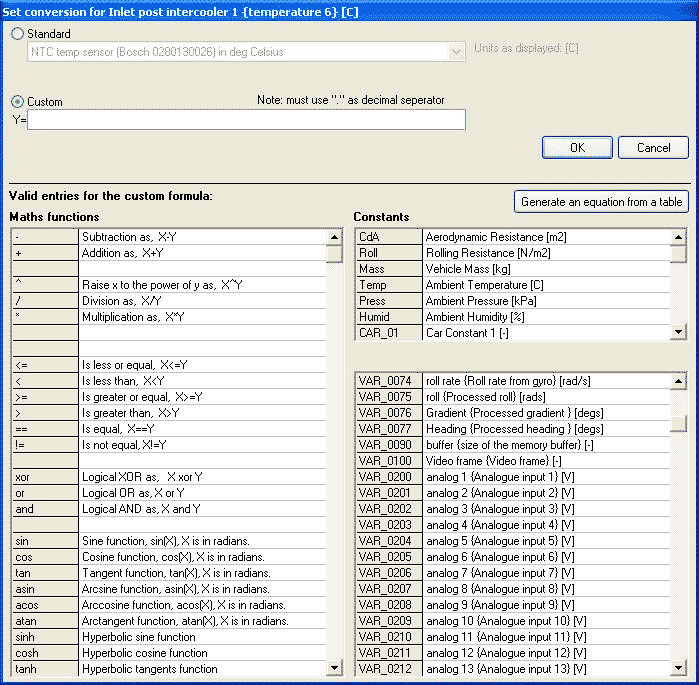Click the Y= custom formula input field

pyautogui.click(x=246, y=120)
